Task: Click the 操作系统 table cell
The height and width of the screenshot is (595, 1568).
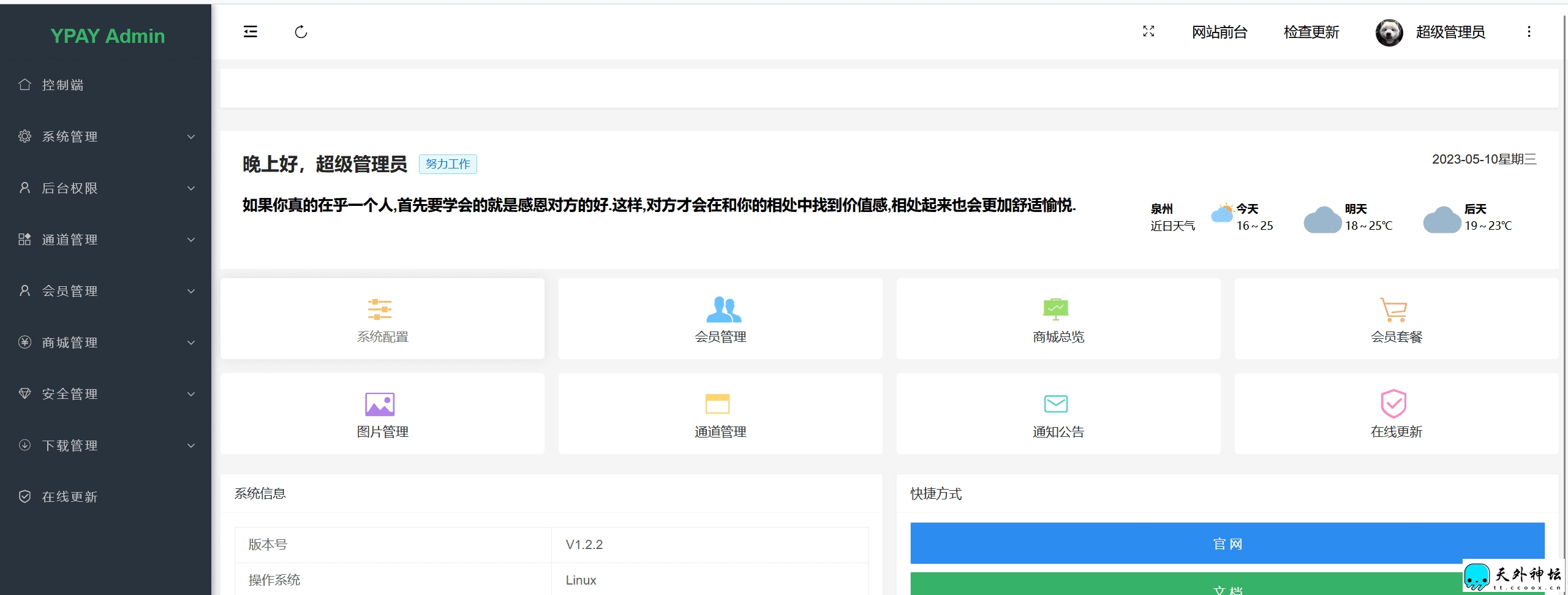Action: (x=393, y=580)
